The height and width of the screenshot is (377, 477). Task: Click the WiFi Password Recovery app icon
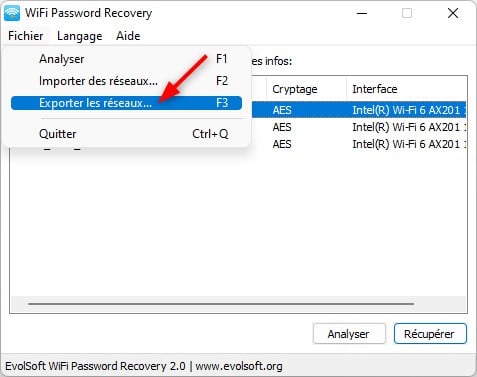point(12,13)
